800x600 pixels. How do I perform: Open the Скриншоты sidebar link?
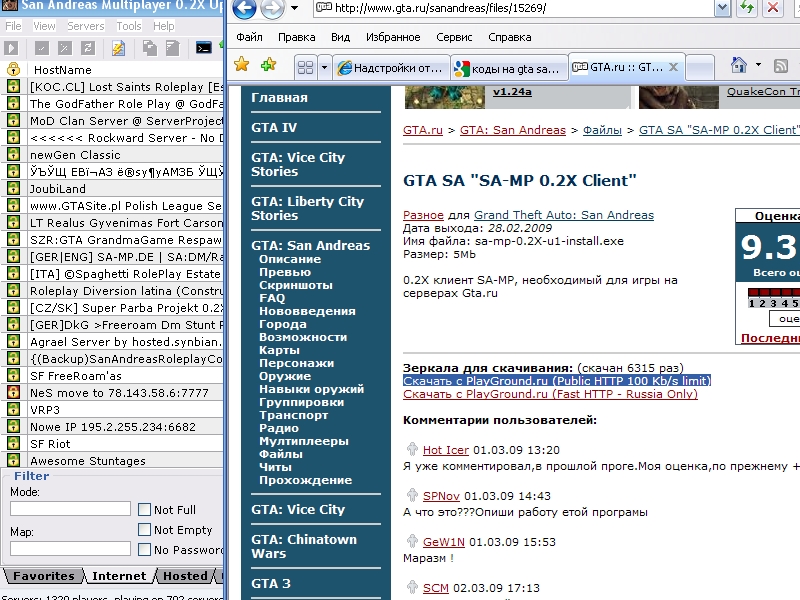(296, 285)
